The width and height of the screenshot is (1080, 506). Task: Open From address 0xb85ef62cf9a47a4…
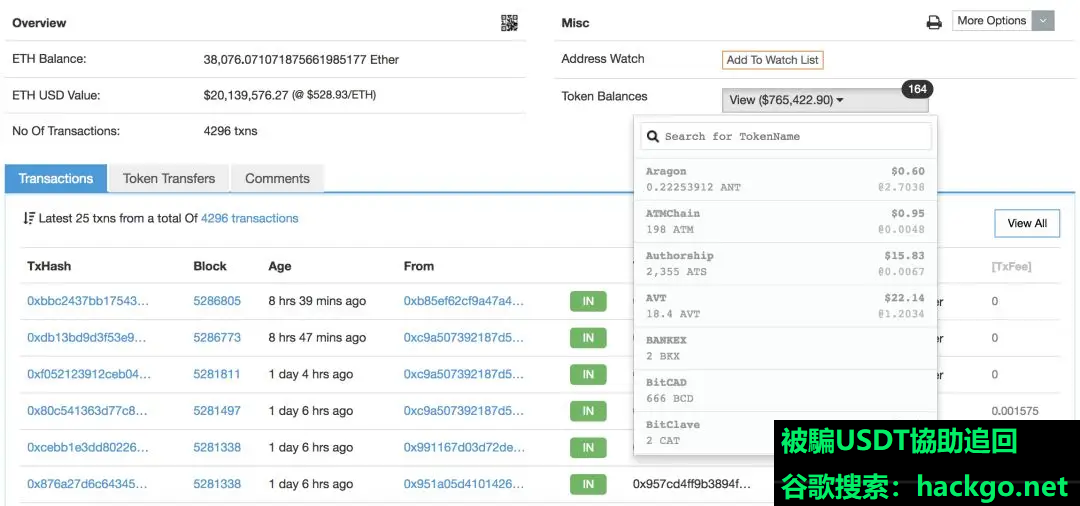tap(464, 301)
